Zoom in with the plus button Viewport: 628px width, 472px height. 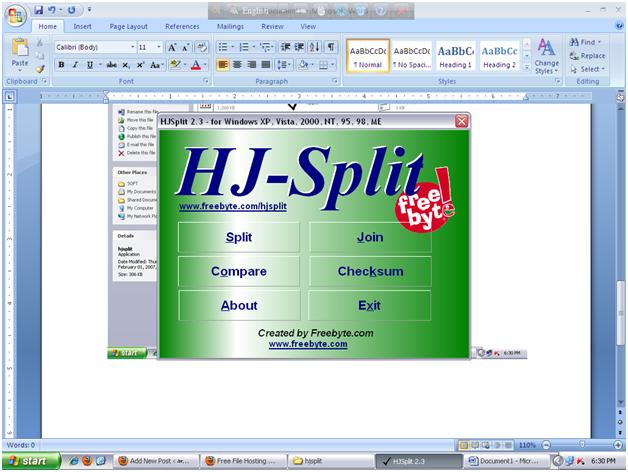click(x=618, y=445)
